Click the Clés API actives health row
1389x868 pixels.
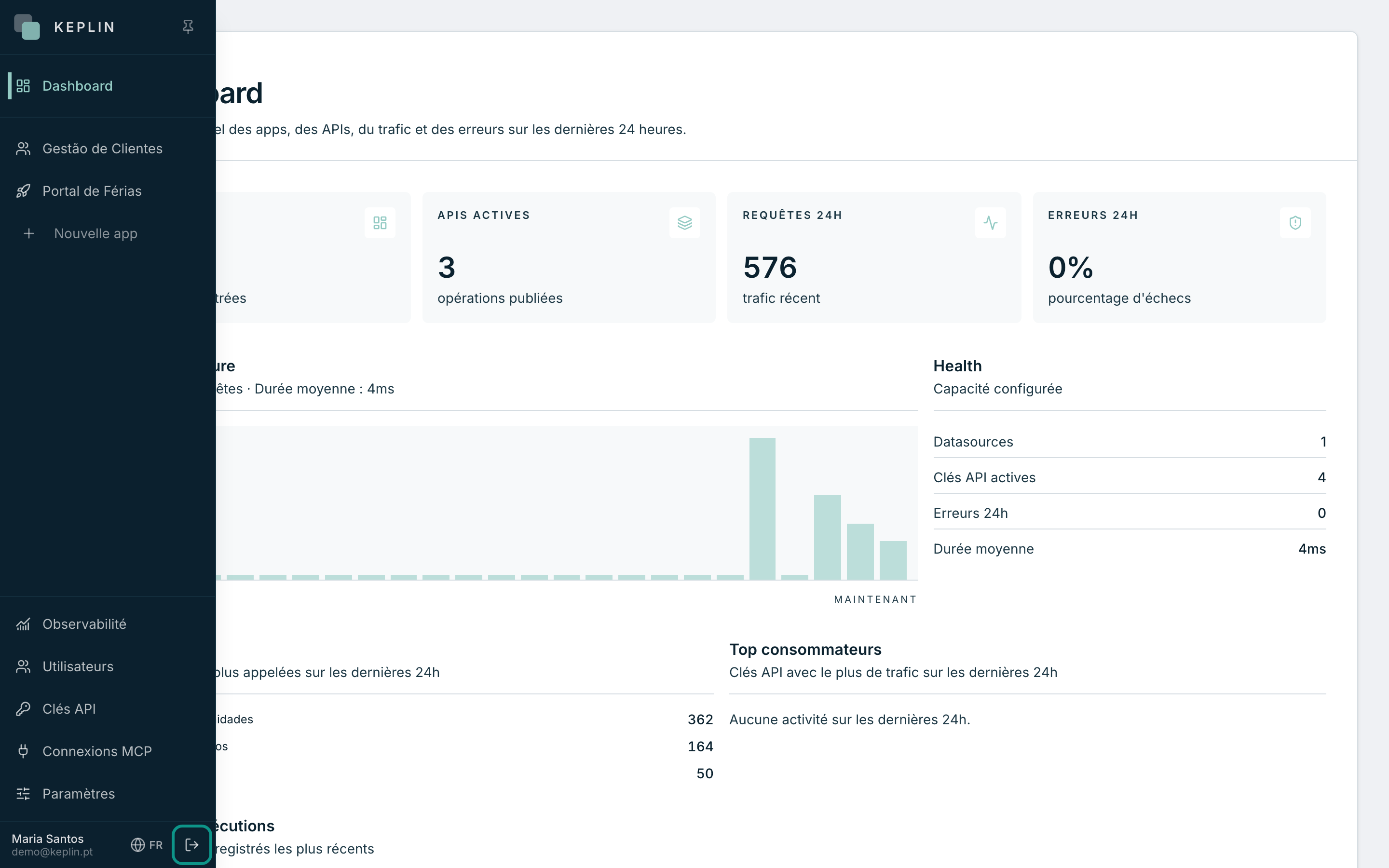[1130, 477]
